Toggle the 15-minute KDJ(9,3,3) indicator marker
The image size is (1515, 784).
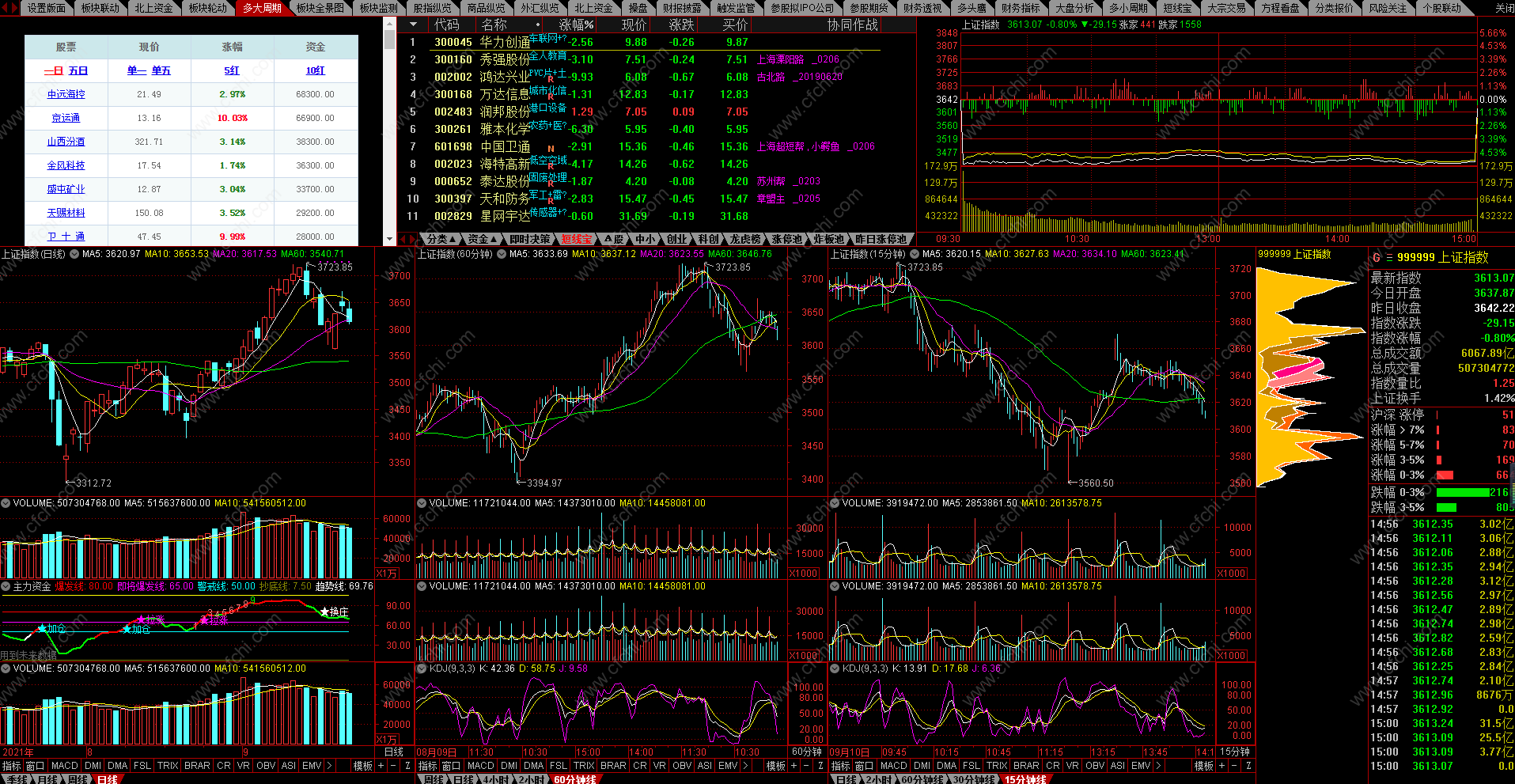pos(835,668)
